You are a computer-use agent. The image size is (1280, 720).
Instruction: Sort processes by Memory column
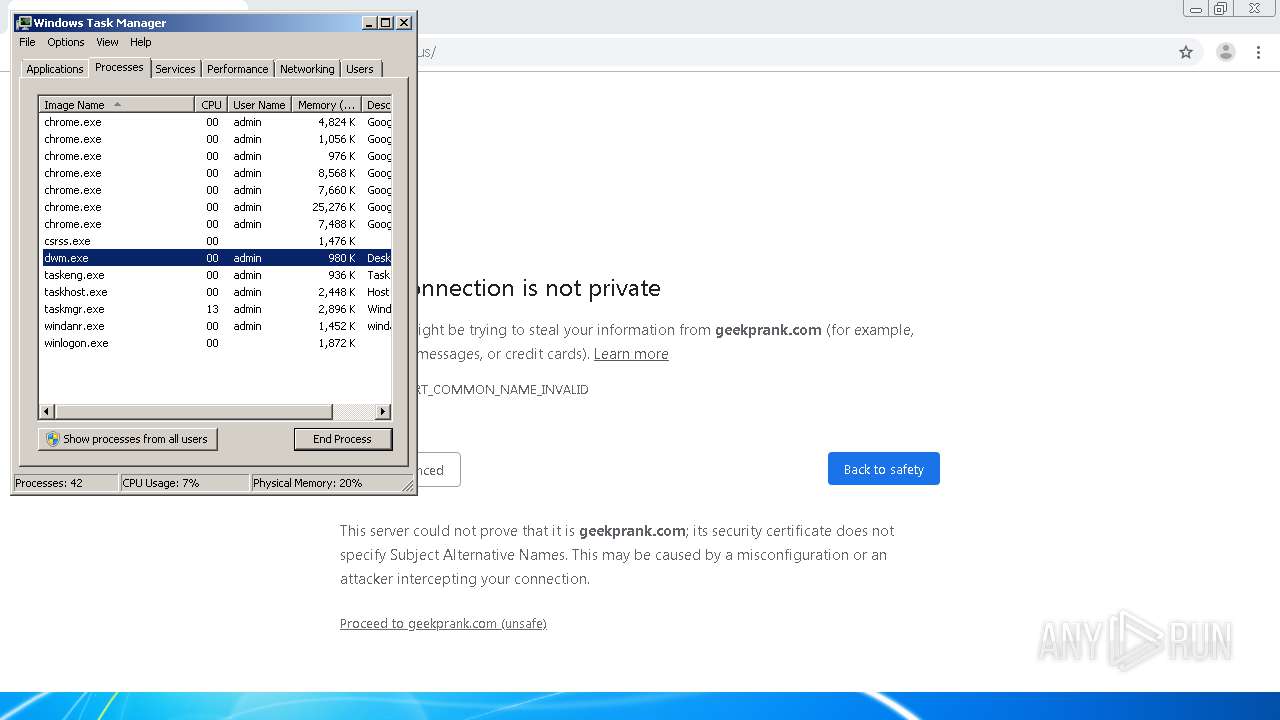tap(326, 105)
